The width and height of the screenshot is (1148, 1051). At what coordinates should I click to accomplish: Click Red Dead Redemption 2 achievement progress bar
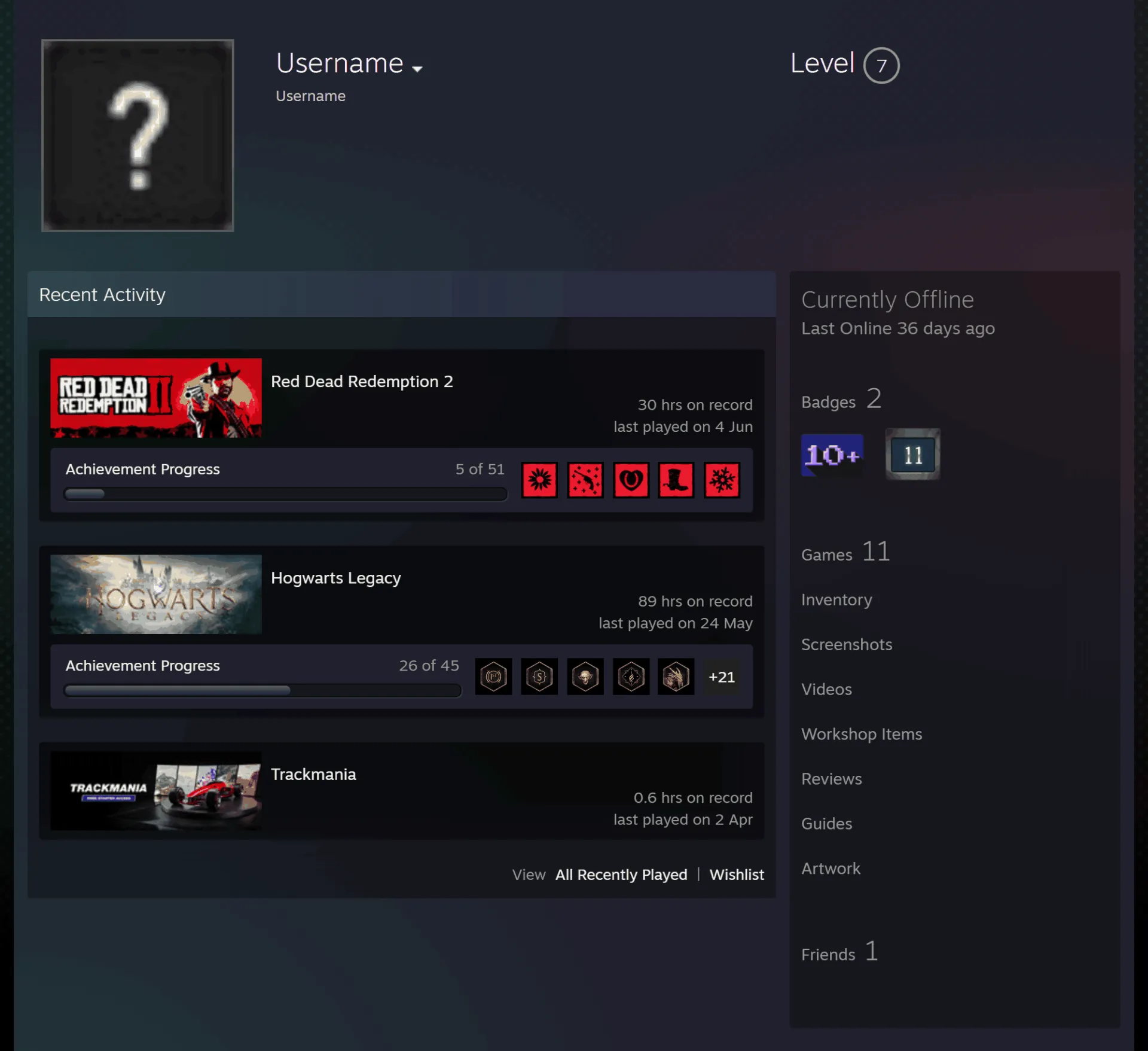tap(285, 494)
